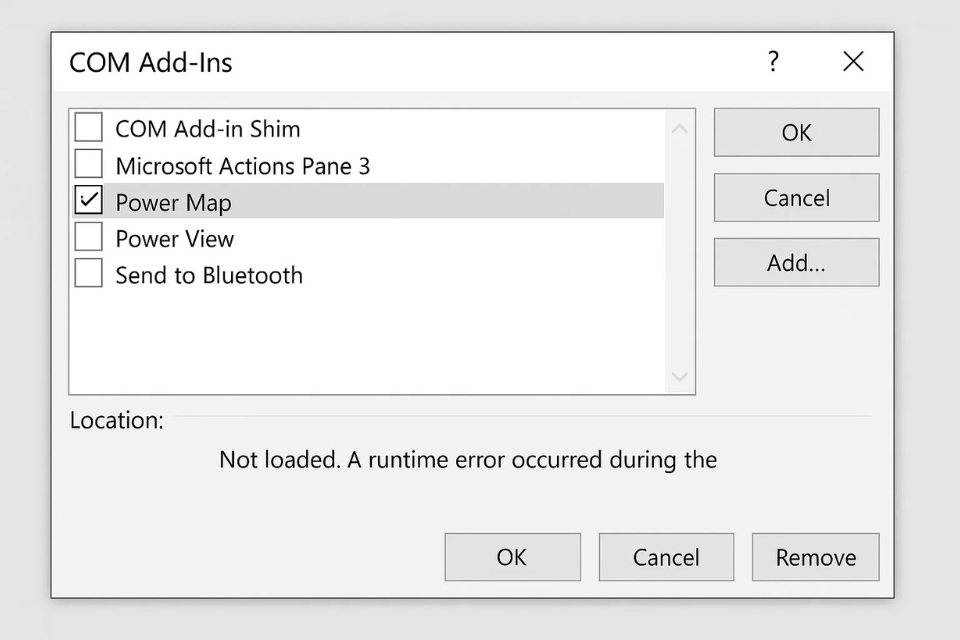Select the Send to Bluetooth entry
Screen dimensions: 960x640
click(209, 276)
